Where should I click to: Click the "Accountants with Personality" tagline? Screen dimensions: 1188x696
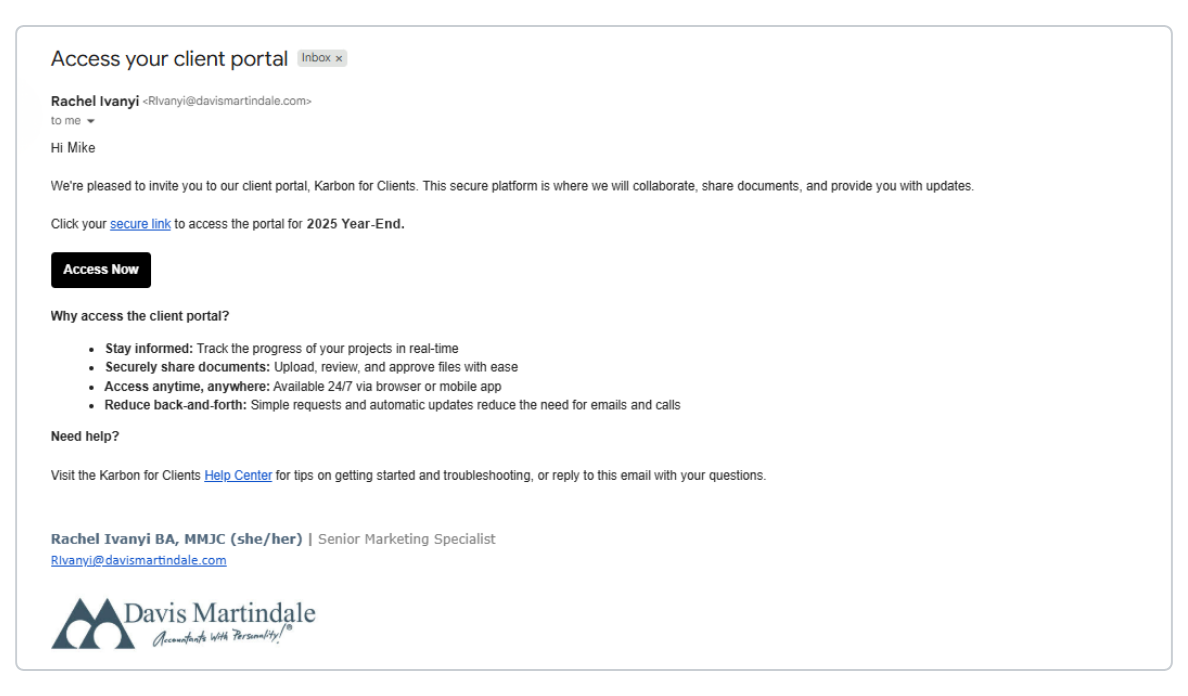pos(222,635)
